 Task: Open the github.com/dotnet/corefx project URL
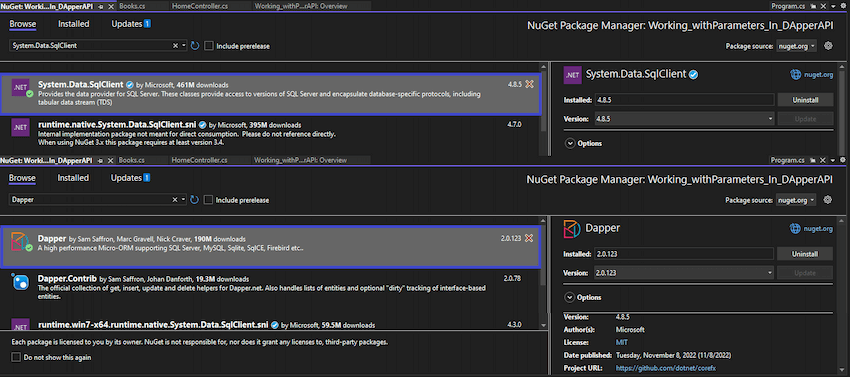point(651,368)
